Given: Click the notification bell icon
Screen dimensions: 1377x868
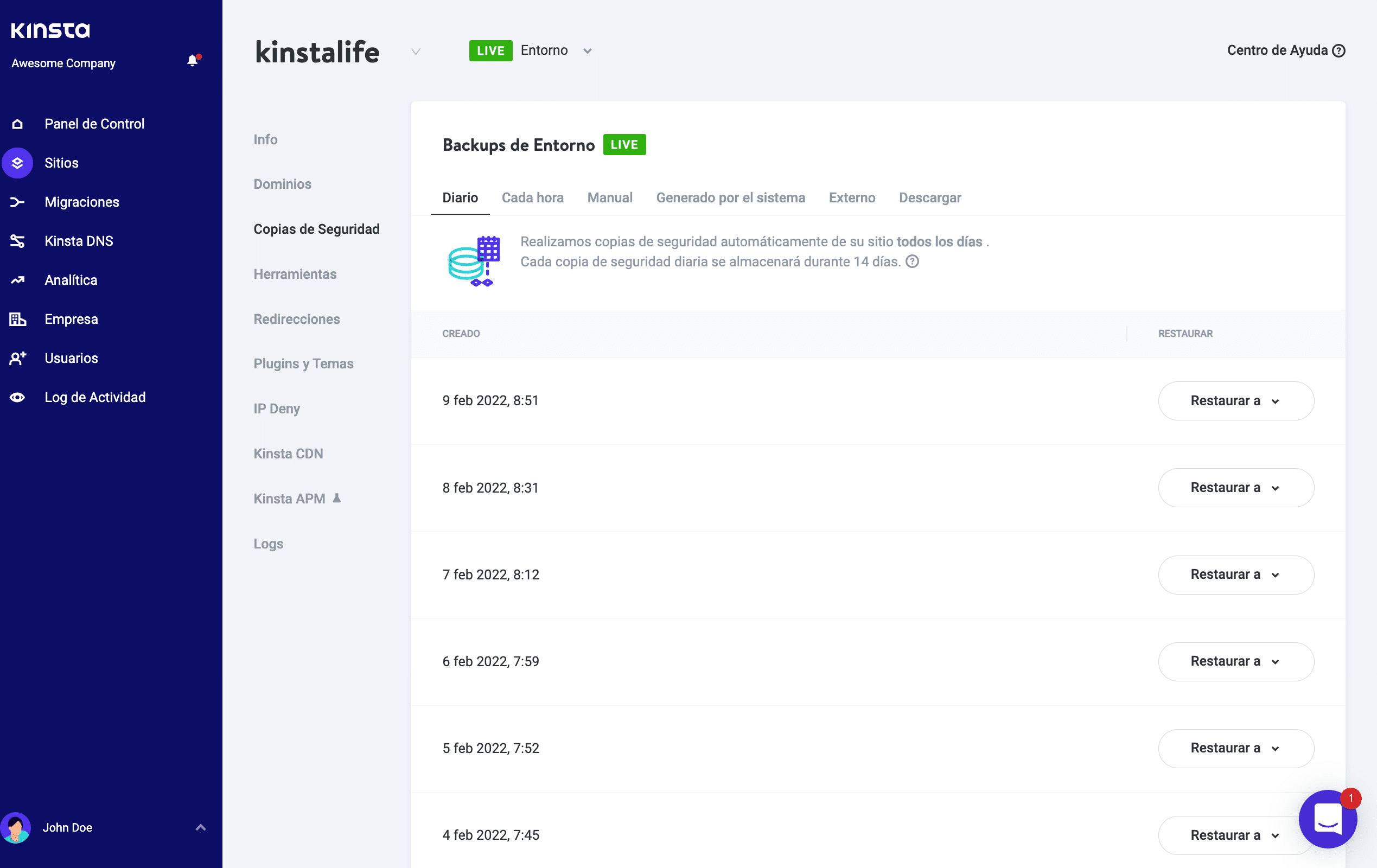Looking at the screenshot, I should pos(193,61).
